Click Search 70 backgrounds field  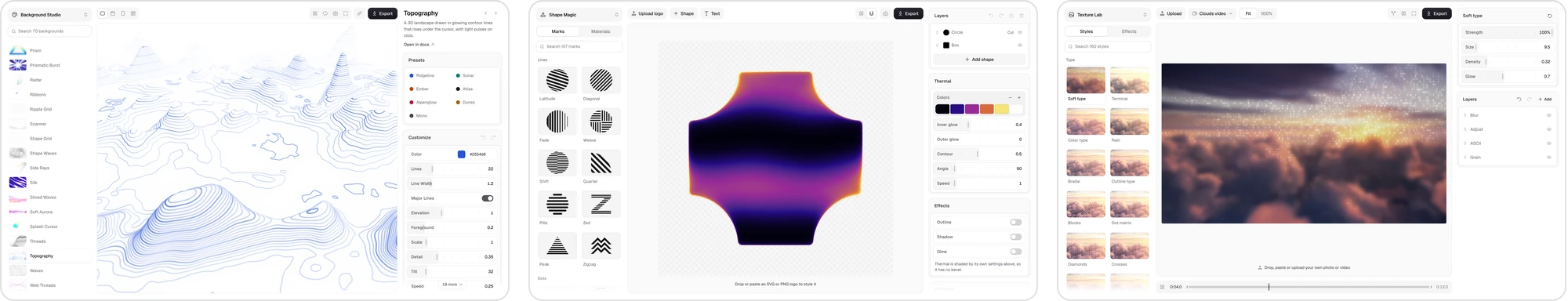(x=49, y=31)
